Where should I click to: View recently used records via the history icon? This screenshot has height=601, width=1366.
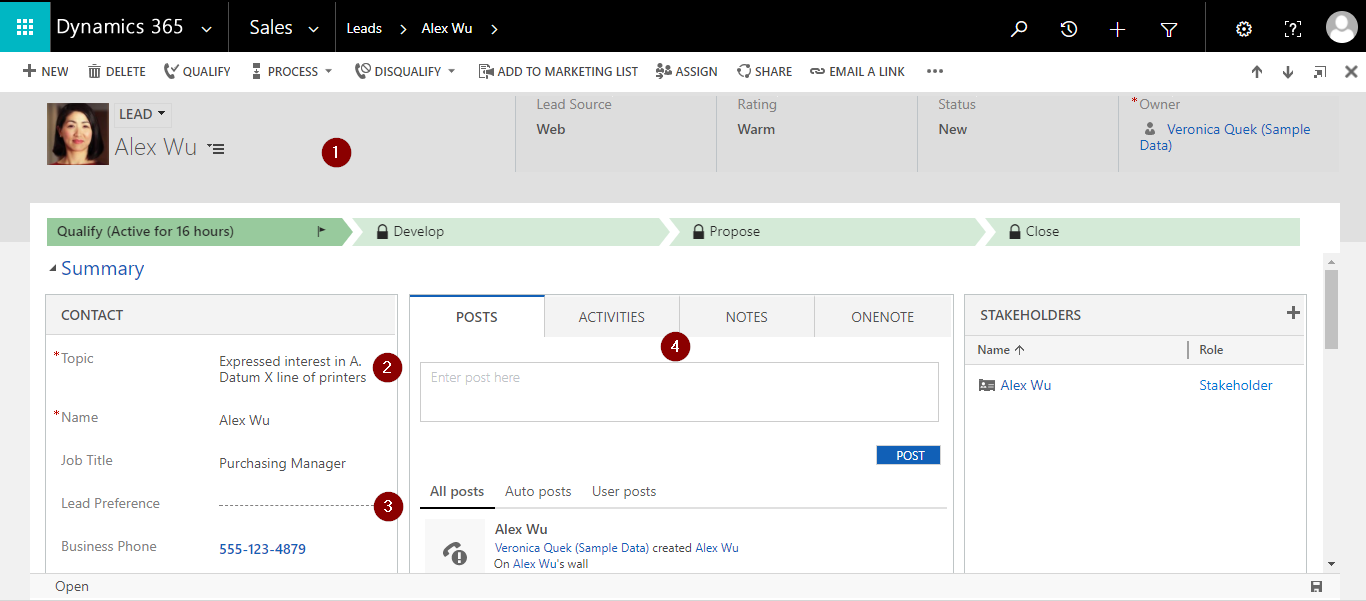(1068, 28)
